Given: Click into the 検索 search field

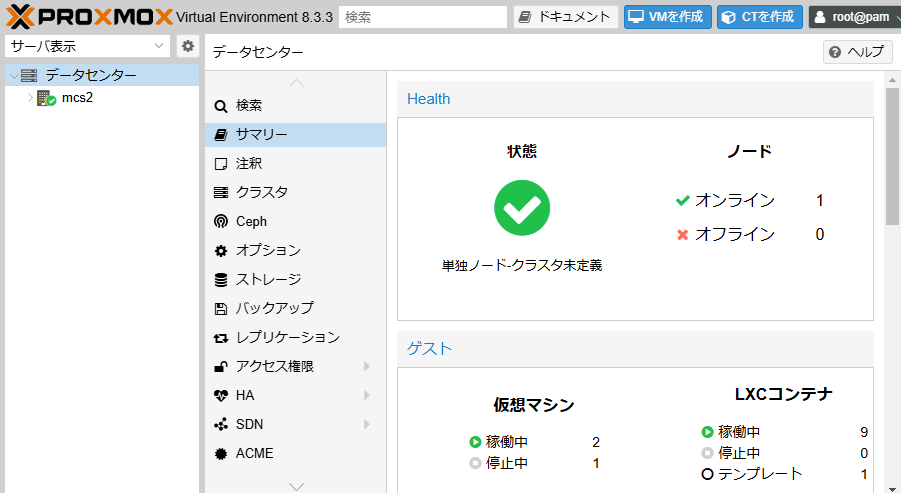Looking at the screenshot, I should point(423,17).
